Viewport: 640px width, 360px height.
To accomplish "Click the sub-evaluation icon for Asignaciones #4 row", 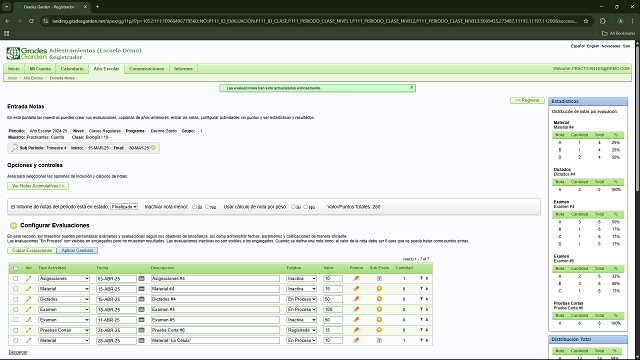I will pos(379,278).
